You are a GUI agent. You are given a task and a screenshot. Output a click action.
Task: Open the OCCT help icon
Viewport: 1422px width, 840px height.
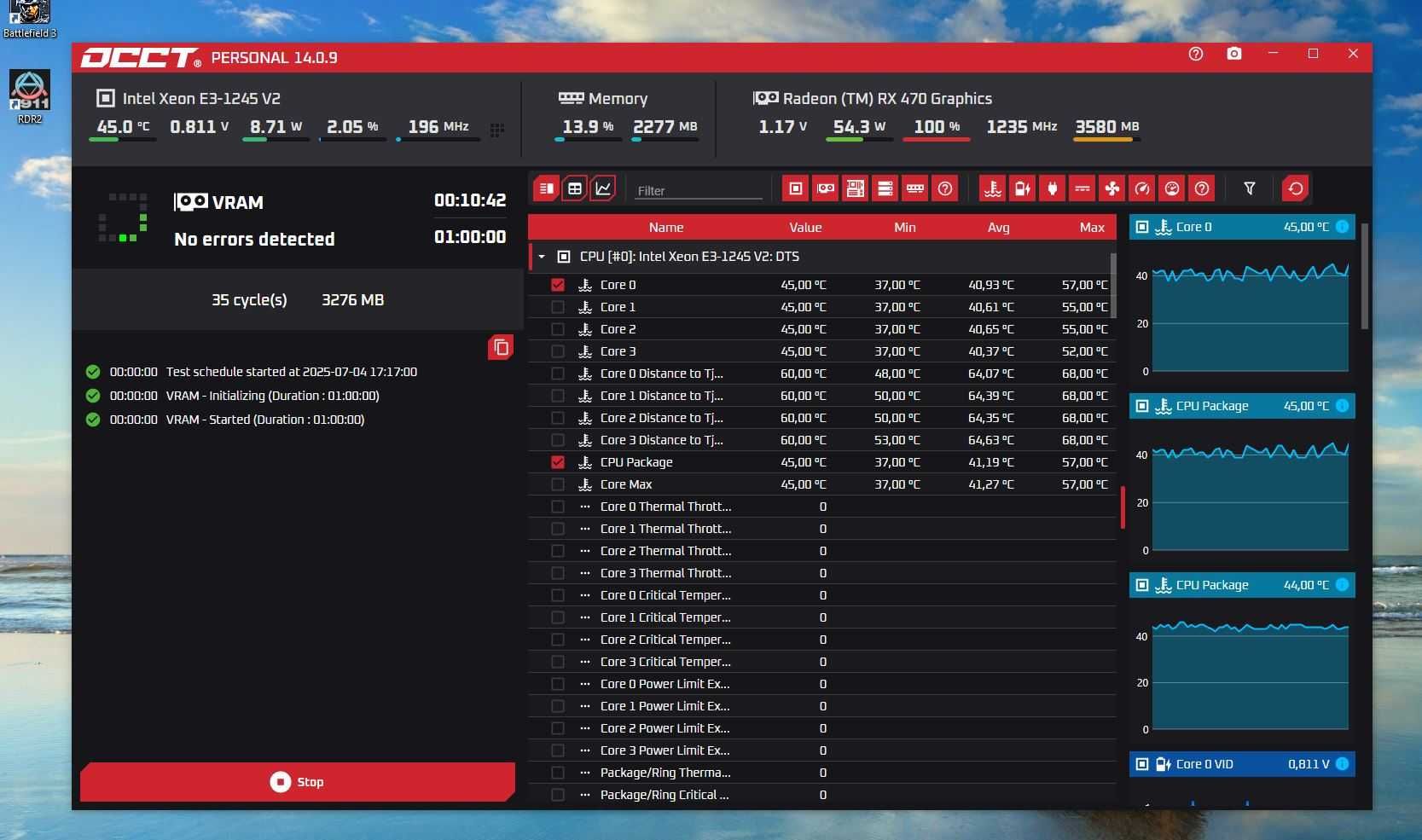[1196, 54]
